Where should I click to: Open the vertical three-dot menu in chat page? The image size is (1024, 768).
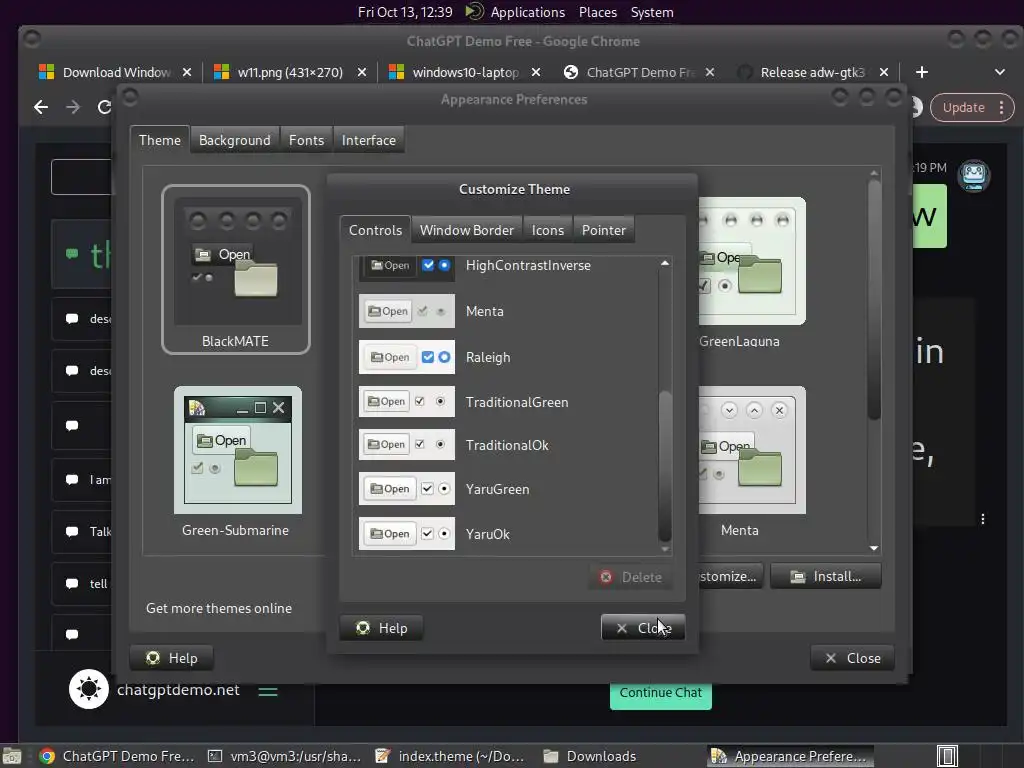coord(983,519)
